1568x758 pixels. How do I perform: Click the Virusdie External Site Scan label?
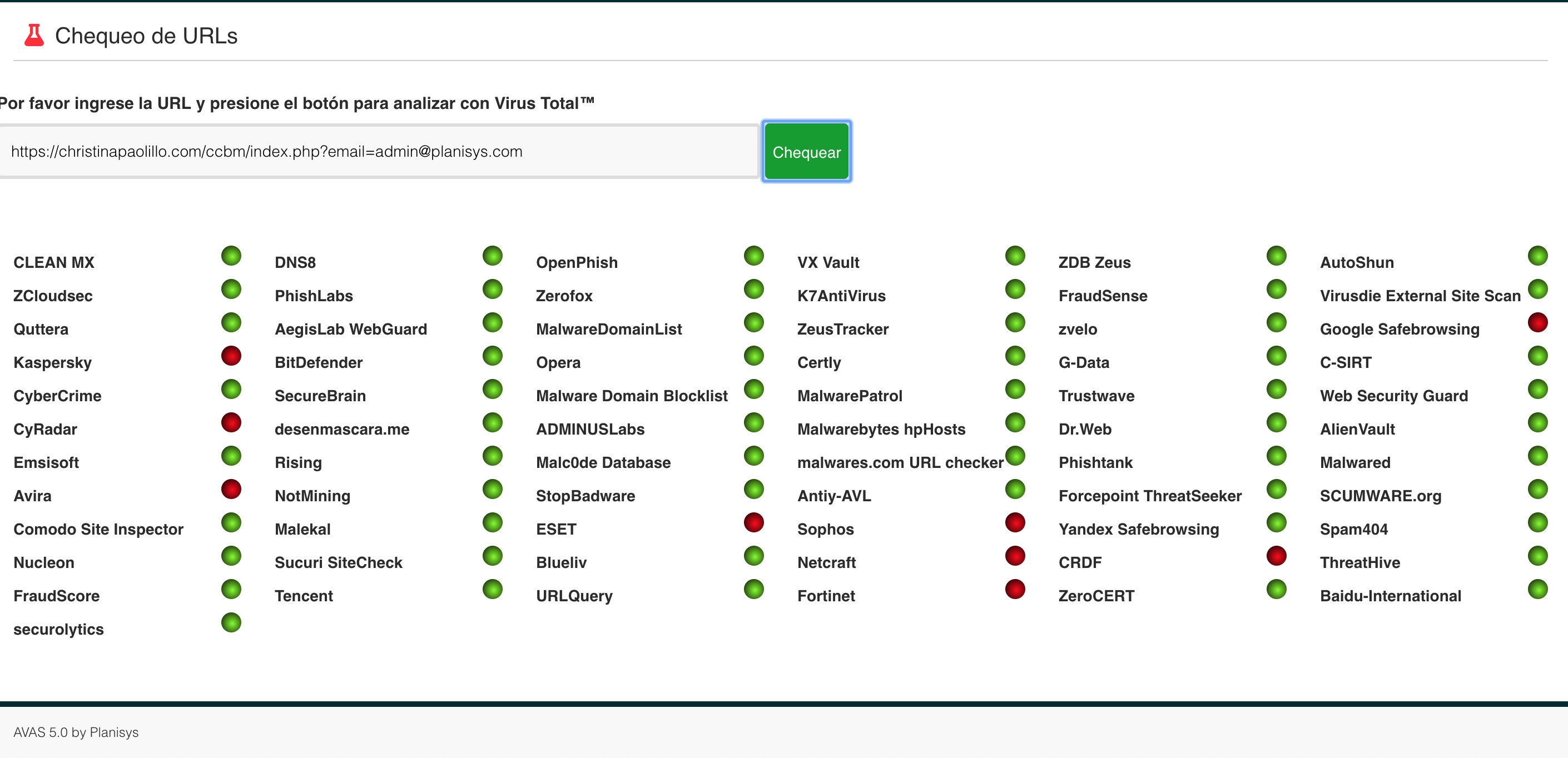pyautogui.click(x=1421, y=296)
